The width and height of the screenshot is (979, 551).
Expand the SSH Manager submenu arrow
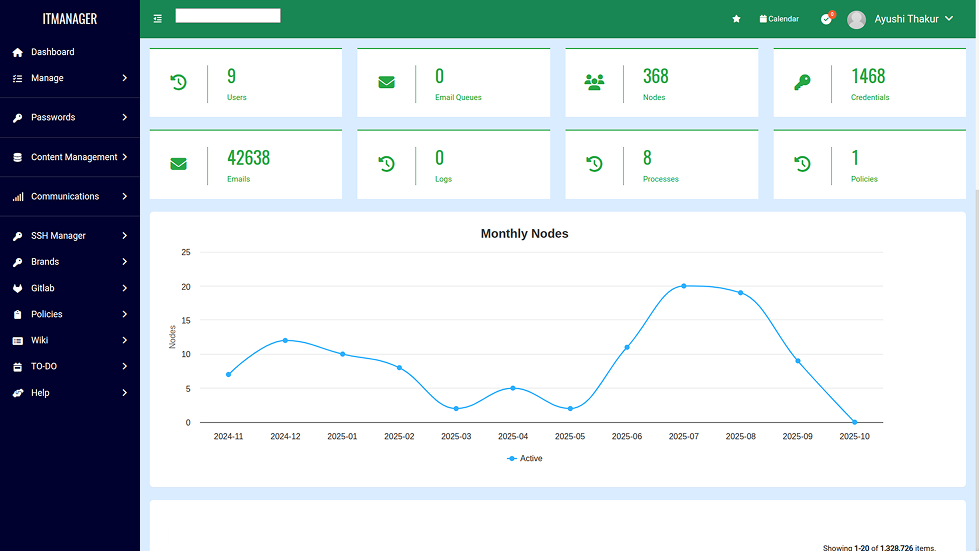[125, 236]
